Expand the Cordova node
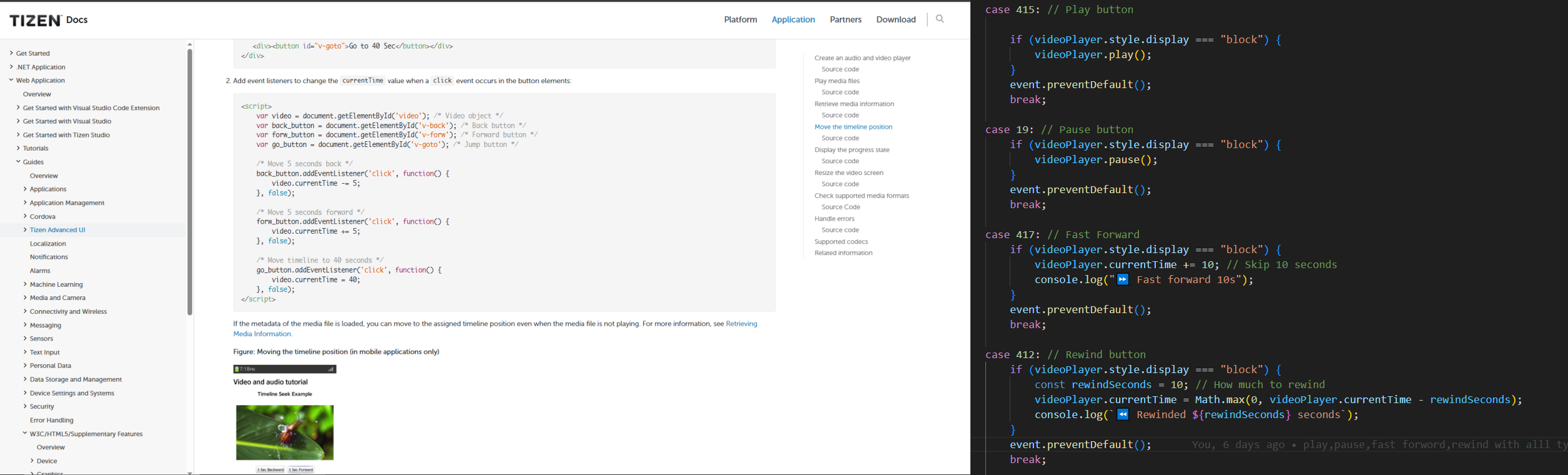1568x475 pixels. tap(25, 216)
